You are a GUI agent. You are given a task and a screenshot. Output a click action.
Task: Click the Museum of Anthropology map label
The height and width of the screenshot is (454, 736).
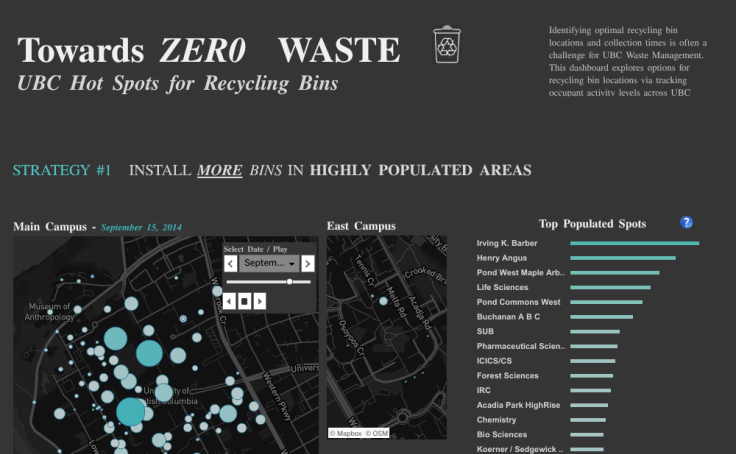pos(49,312)
